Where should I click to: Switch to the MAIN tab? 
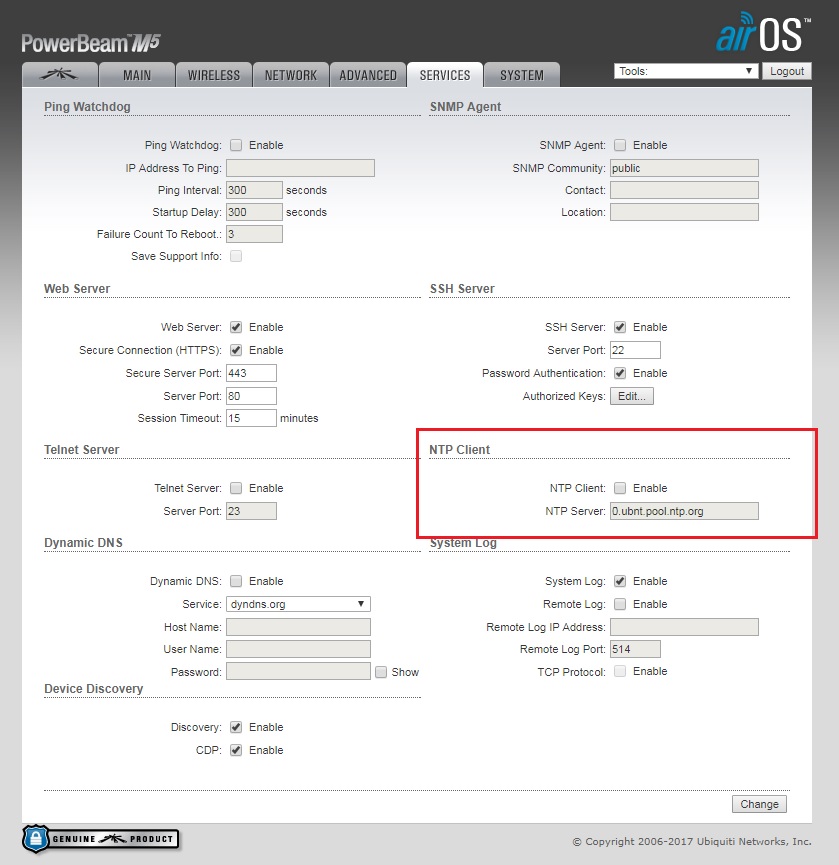pos(137,75)
